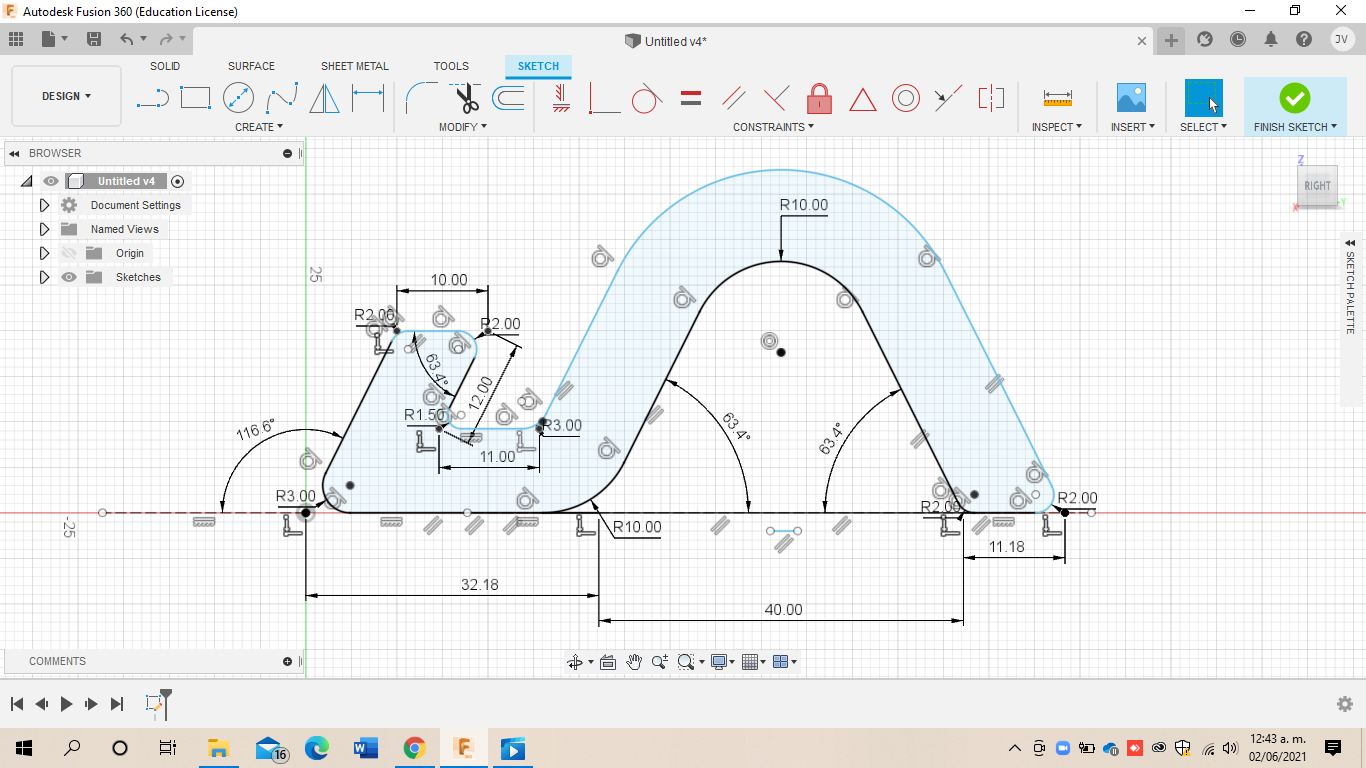Expand the Origin node
The width and height of the screenshot is (1366, 768).
(44, 253)
